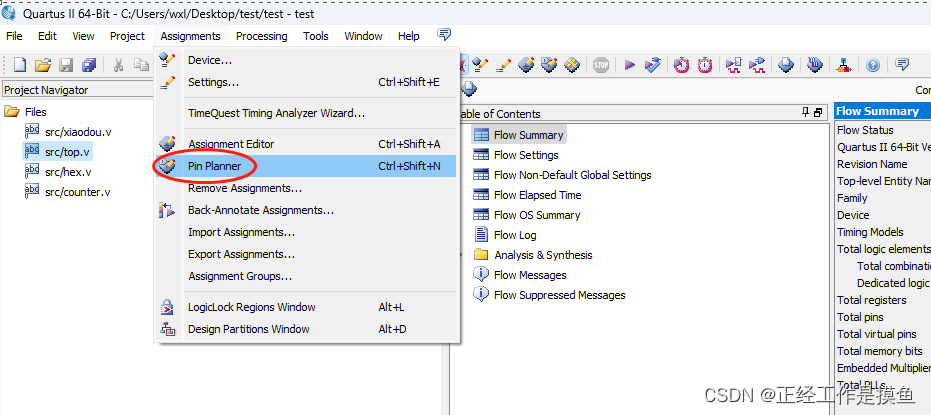Select Assignment Groups... menu entry
The width and height of the screenshot is (931, 415).
[307, 276]
